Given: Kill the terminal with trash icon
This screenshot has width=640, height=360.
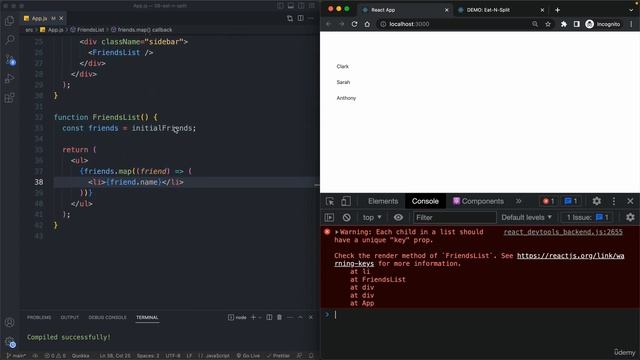Looking at the screenshot, I should [280, 317].
